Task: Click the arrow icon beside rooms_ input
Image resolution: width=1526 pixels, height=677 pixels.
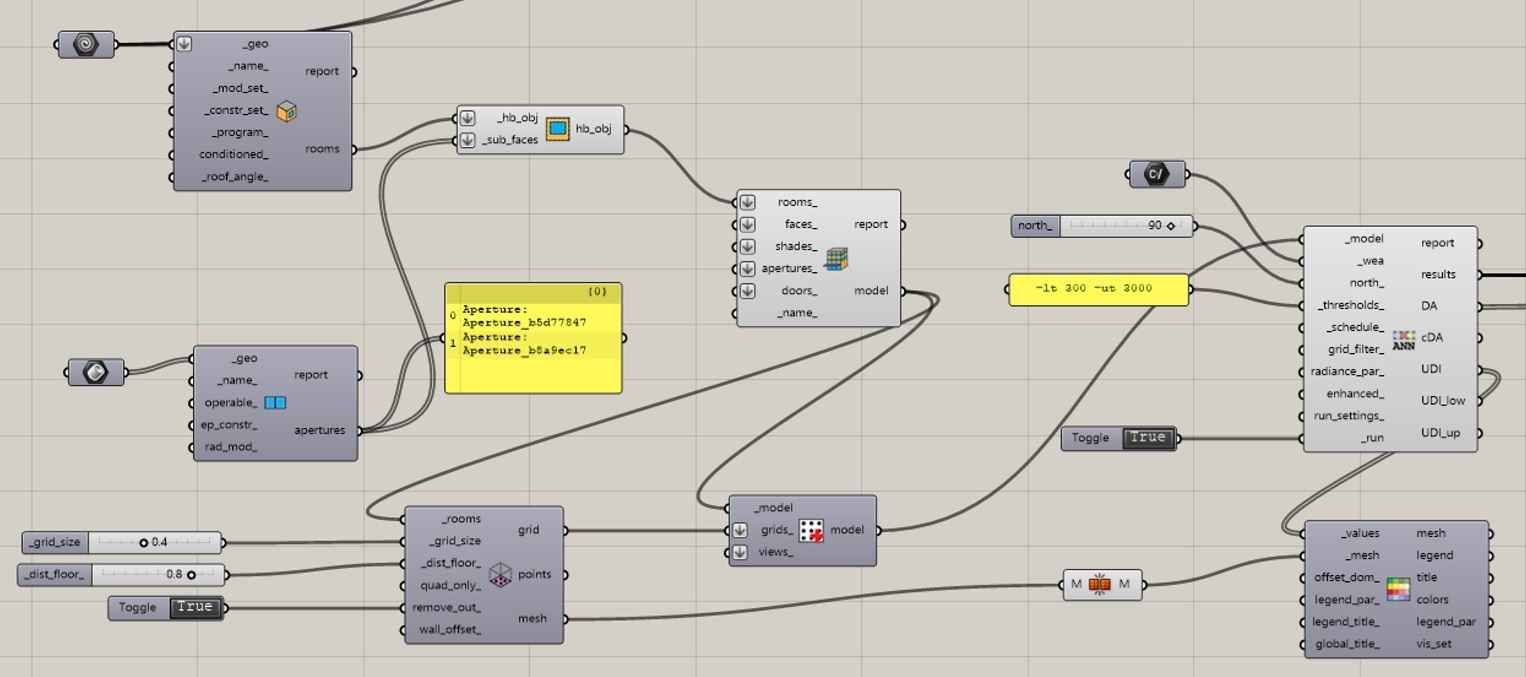Action: coord(747,202)
